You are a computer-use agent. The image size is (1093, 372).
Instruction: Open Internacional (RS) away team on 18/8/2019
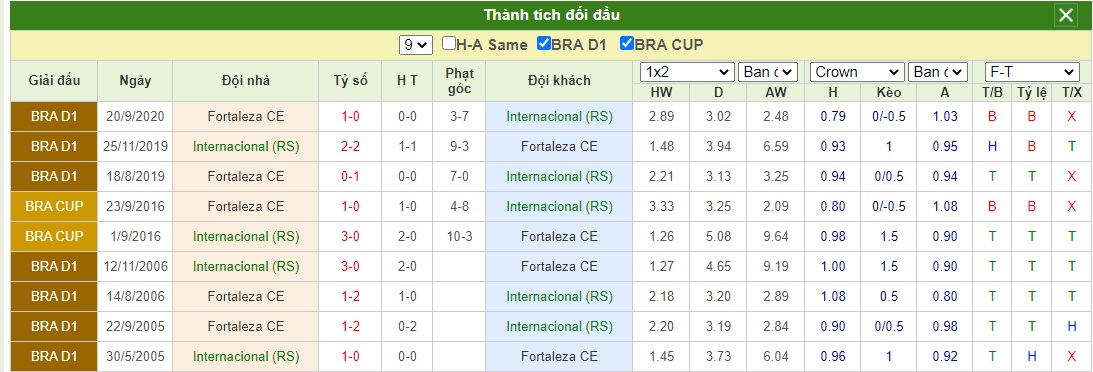tap(560, 176)
